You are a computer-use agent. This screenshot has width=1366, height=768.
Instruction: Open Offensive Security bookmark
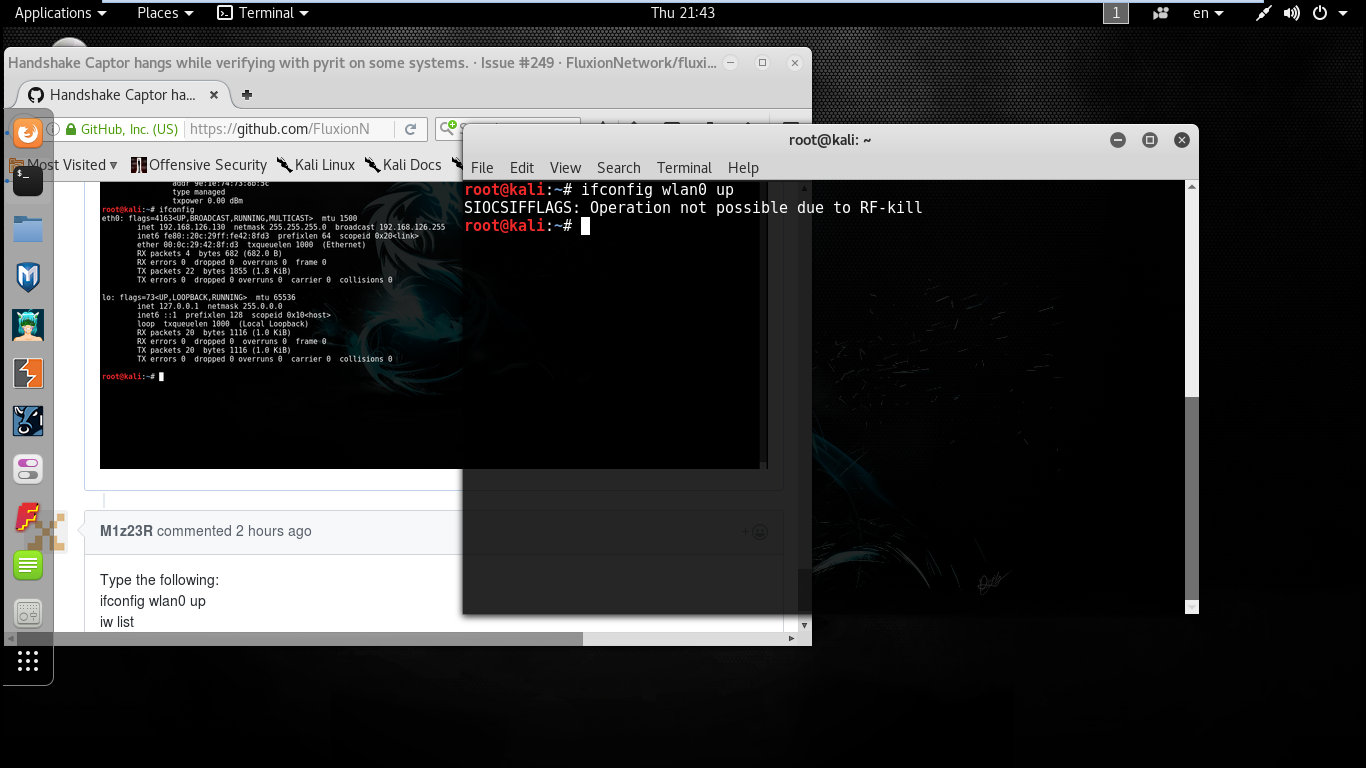[x=199, y=165]
